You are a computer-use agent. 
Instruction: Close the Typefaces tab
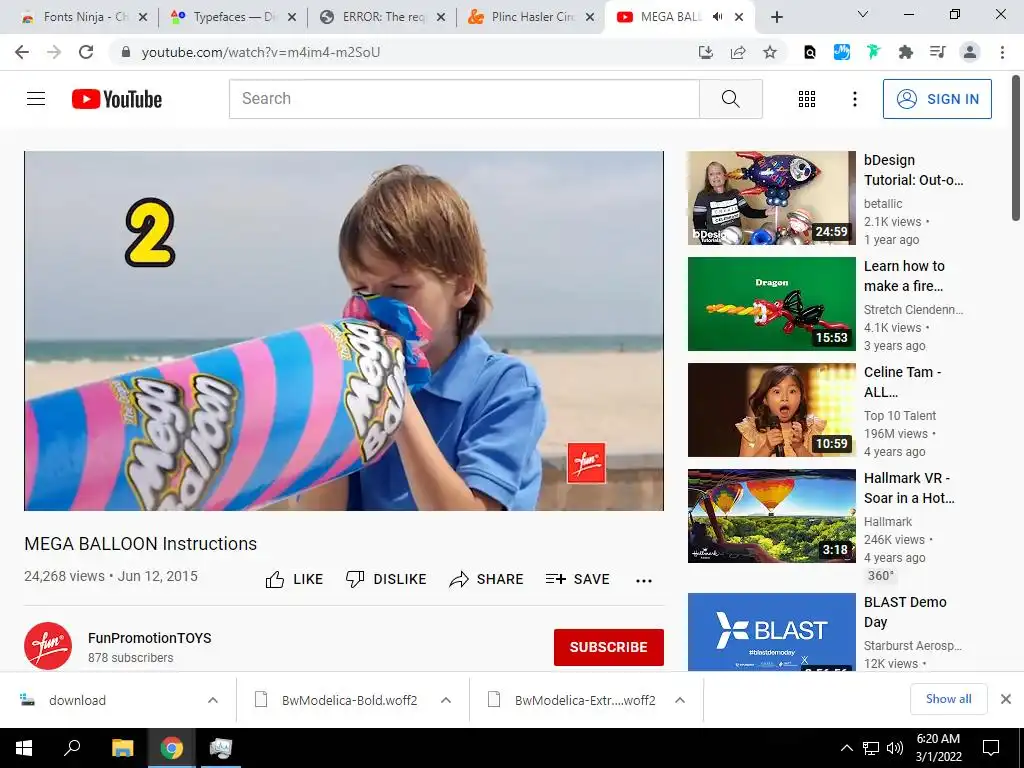coord(292,17)
